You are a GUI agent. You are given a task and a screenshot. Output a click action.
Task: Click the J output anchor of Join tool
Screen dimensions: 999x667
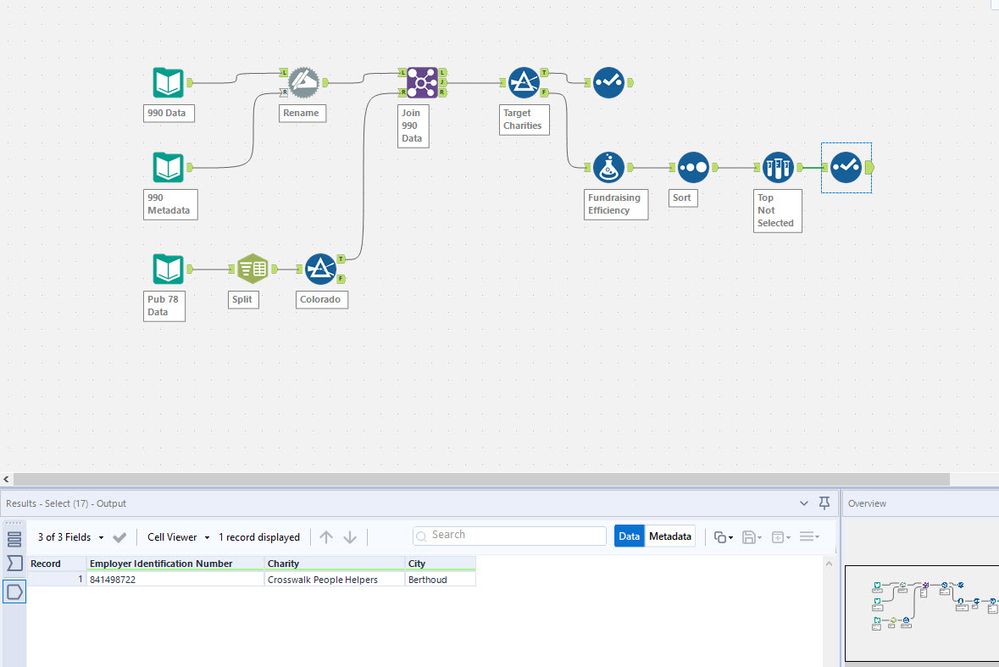pyautogui.click(x=443, y=83)
